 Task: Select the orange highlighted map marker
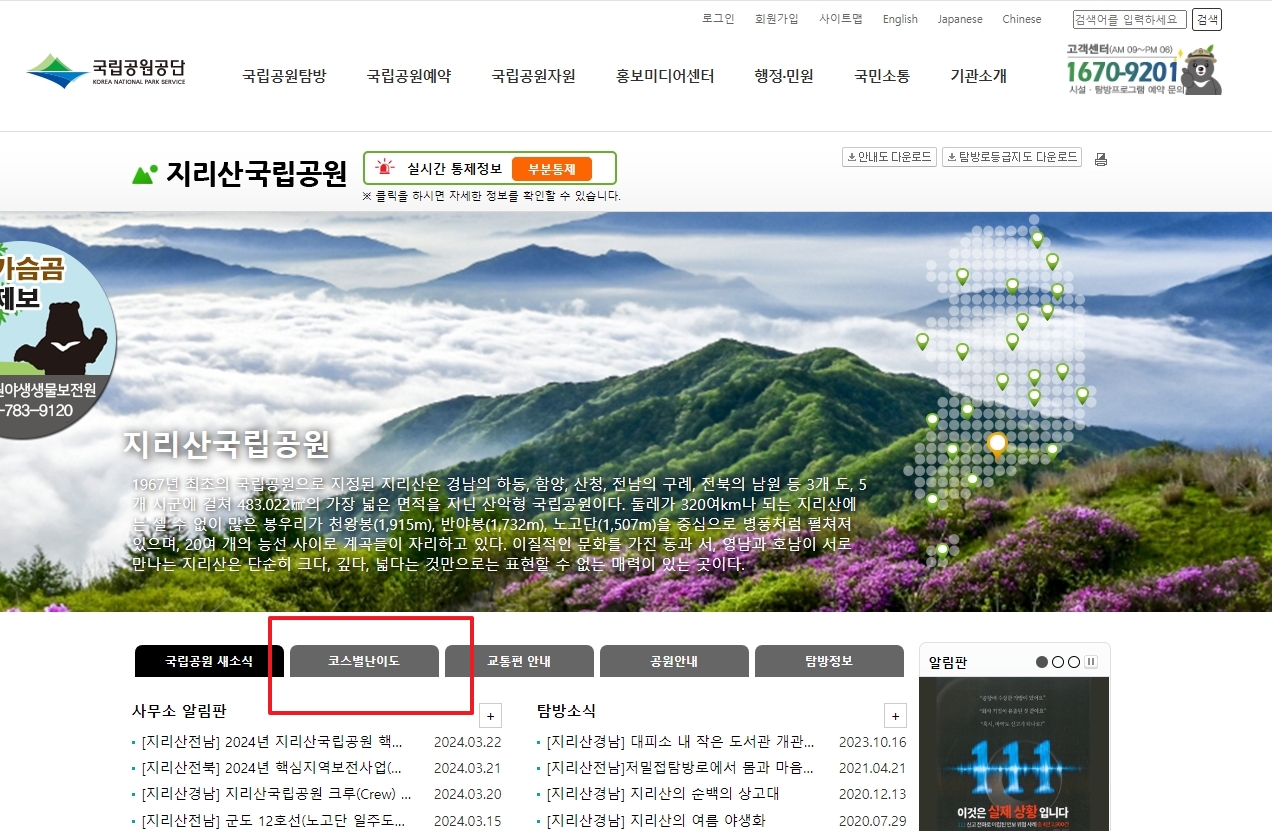pos(996,444)
